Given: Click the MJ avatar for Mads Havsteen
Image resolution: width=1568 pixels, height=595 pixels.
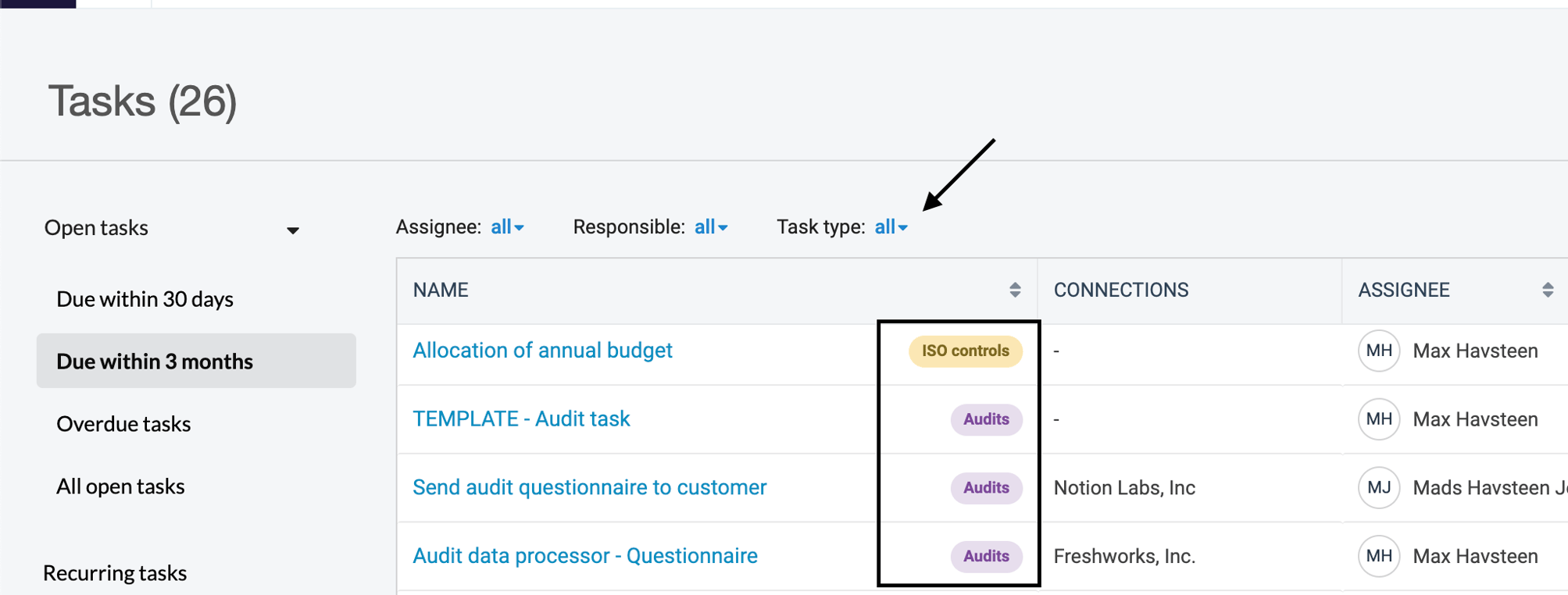Looking at the screenshot, I should 1378,487.
